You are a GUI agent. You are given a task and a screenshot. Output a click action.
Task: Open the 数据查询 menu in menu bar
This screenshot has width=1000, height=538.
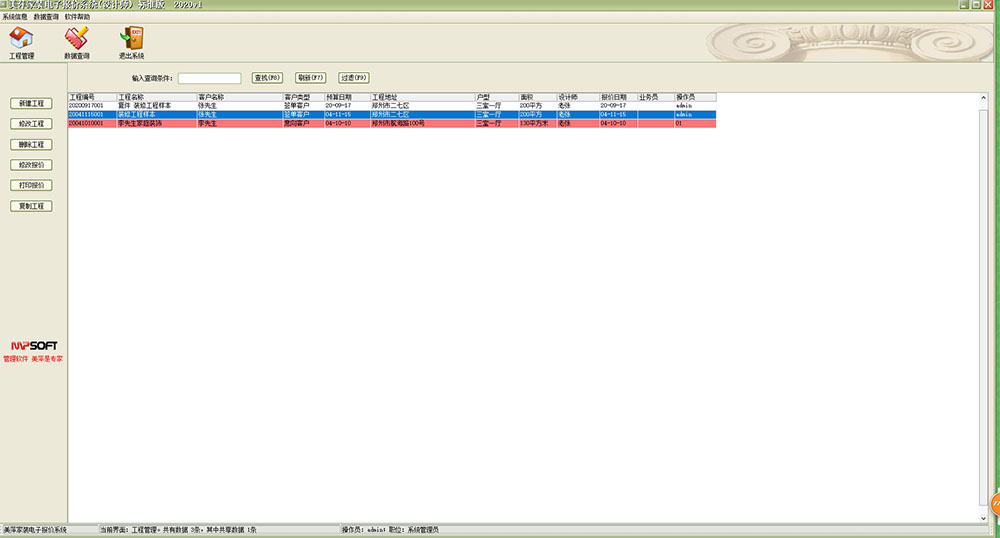point(46,17)
